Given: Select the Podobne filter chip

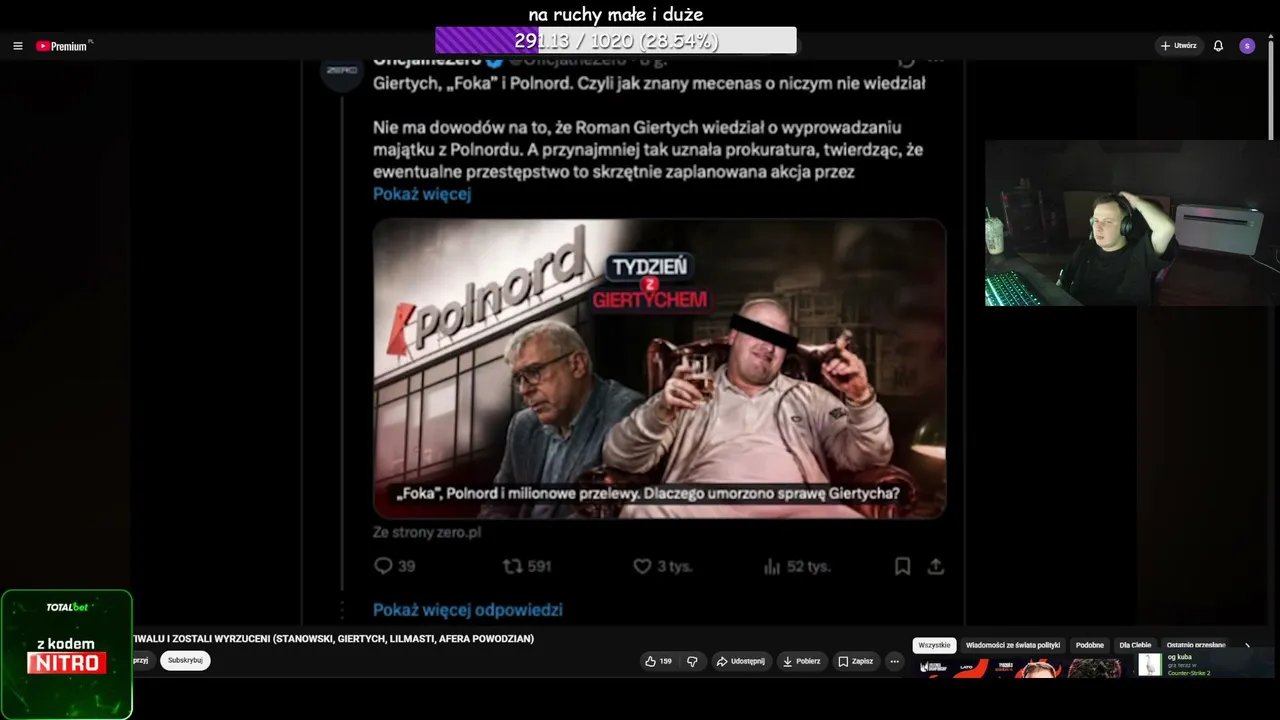Looking at the screenshot, I should point(1090,645).
